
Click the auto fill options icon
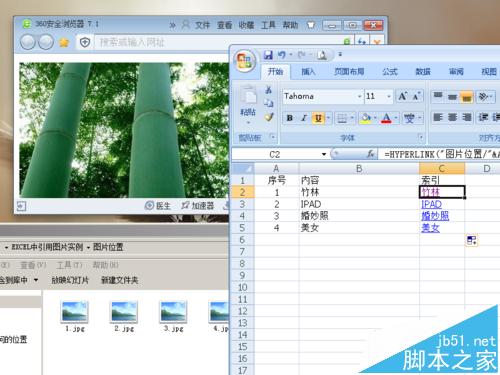(x=471, y=240)
